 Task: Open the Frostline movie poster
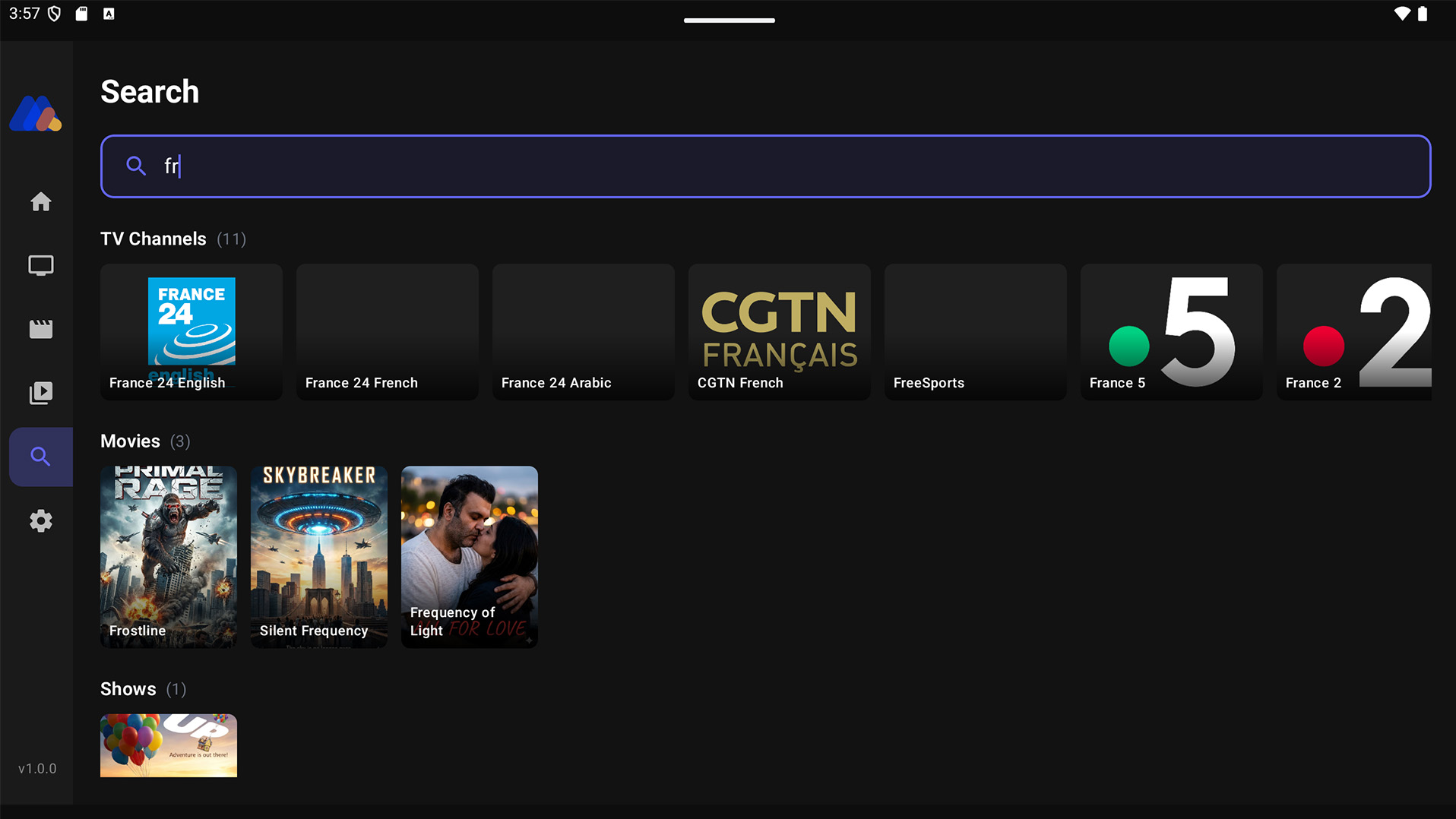[168, 556]
